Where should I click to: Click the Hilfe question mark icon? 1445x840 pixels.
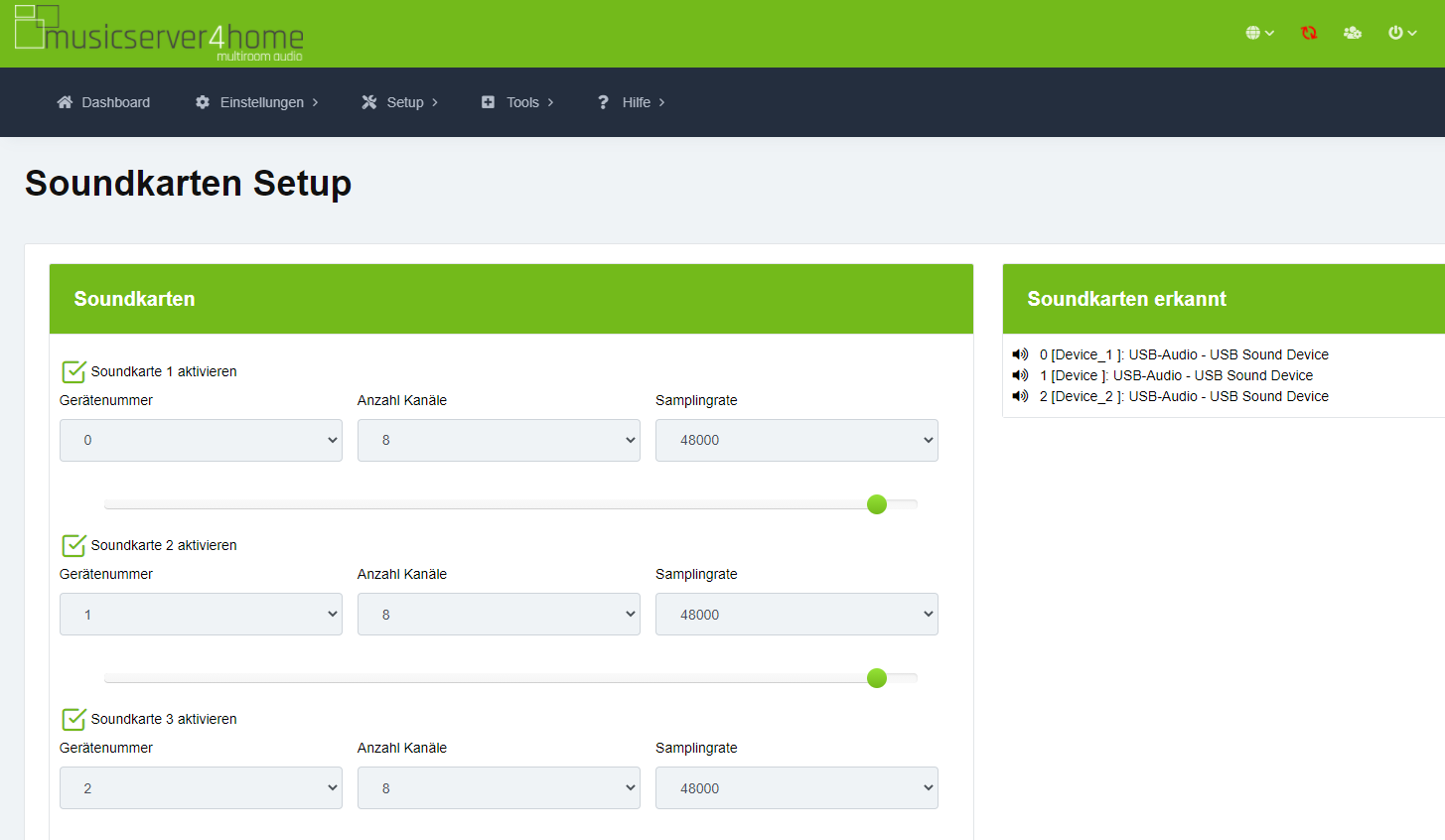(603, 102)
